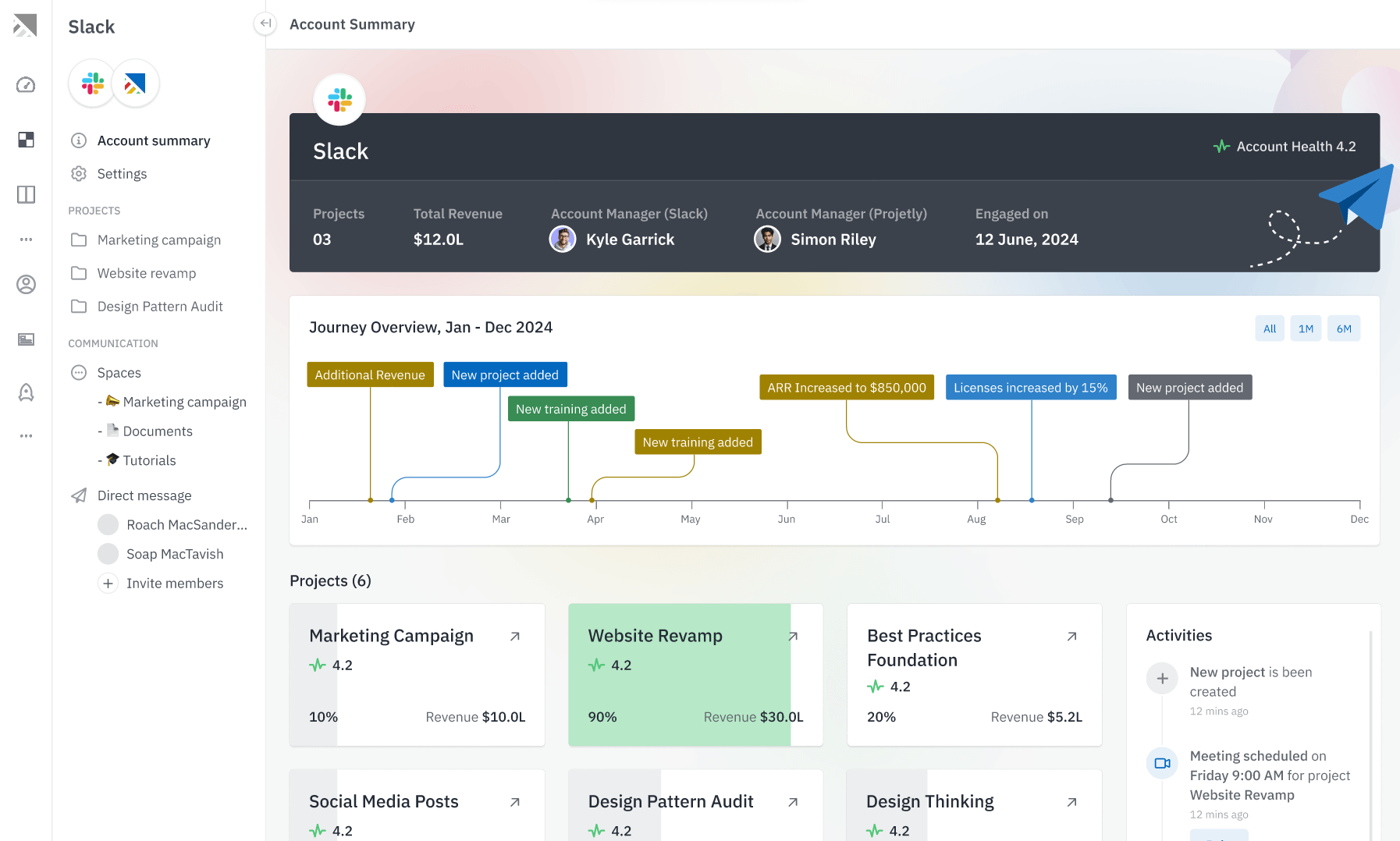Open Social Media Posts via its arrow icon

pyautogui.click(x=515, y=802)
